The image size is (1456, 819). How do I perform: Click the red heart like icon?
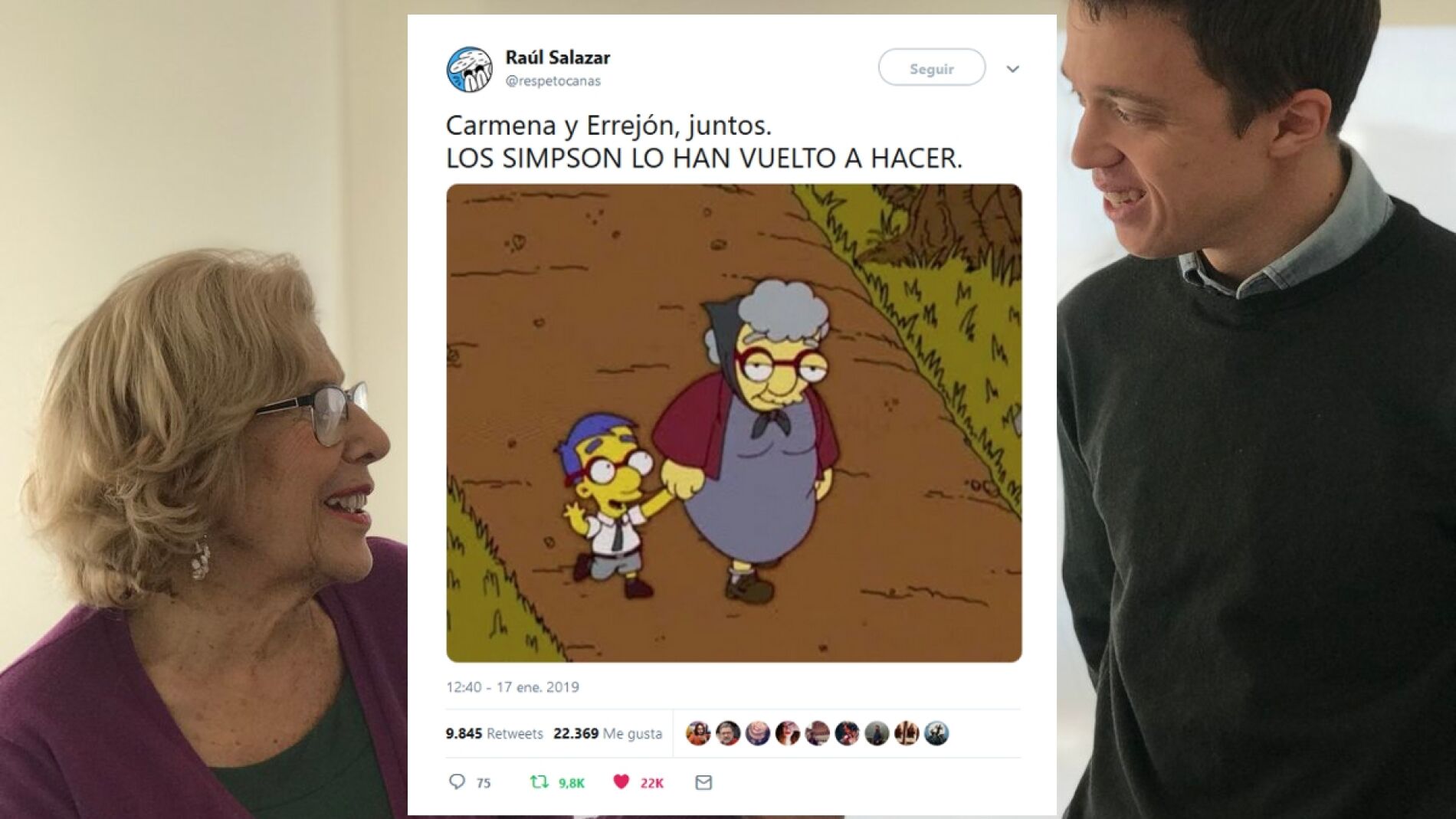[621, 781]
